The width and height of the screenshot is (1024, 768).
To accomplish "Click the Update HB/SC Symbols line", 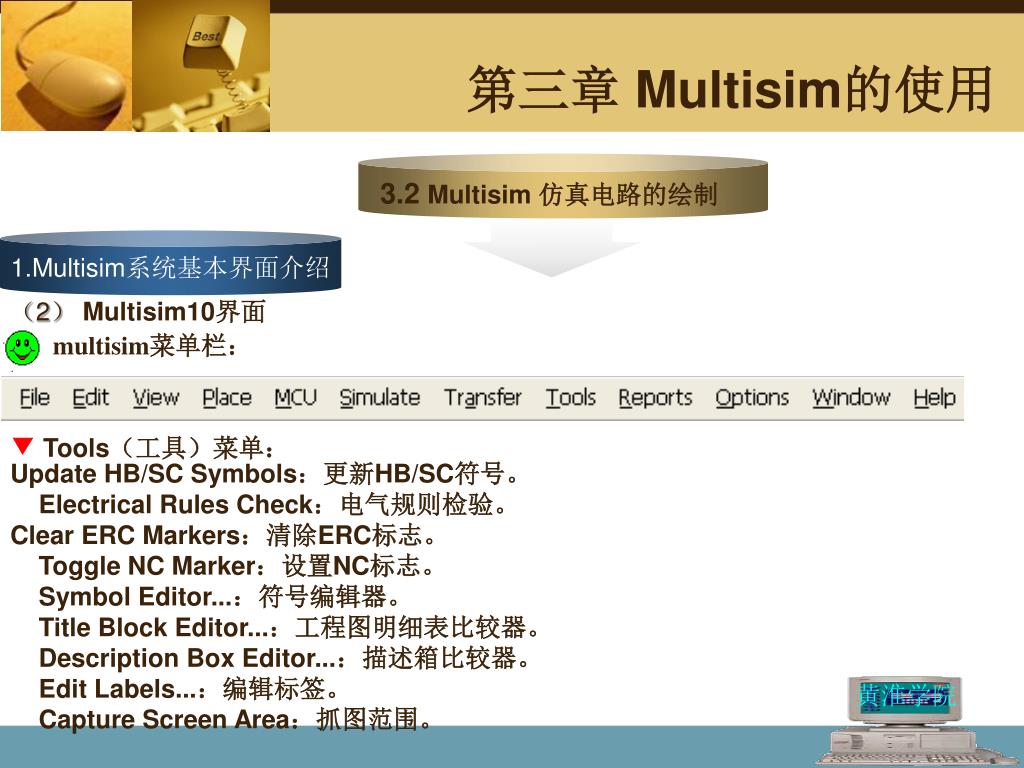I will 264,474.
